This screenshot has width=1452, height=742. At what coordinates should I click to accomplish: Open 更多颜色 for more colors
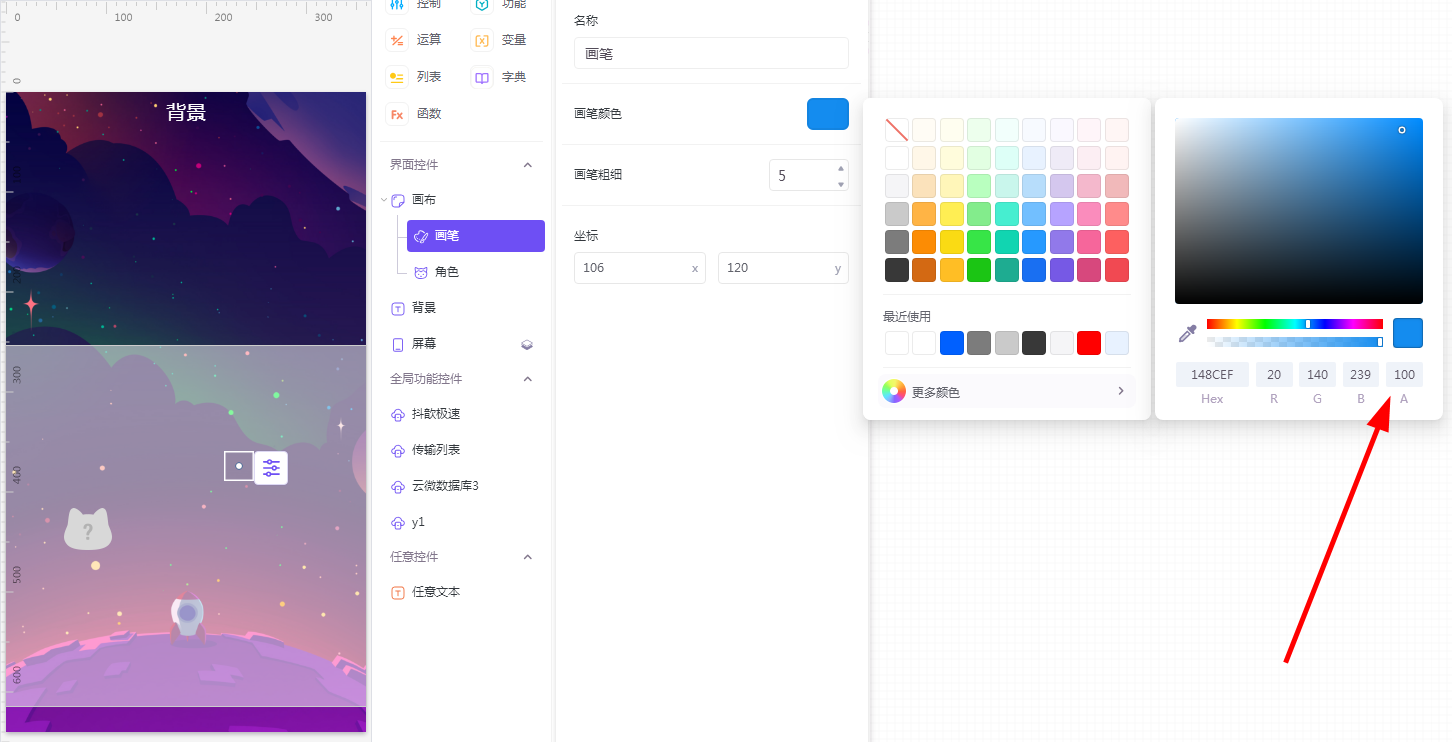(x=1005, y=392)
